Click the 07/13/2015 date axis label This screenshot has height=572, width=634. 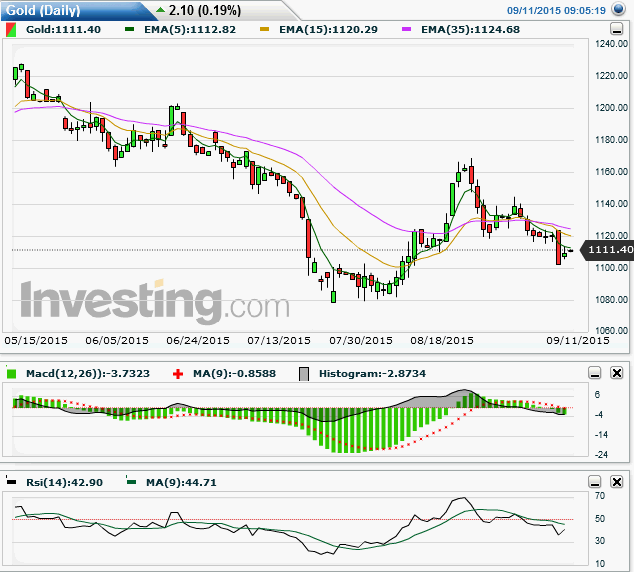279,341
